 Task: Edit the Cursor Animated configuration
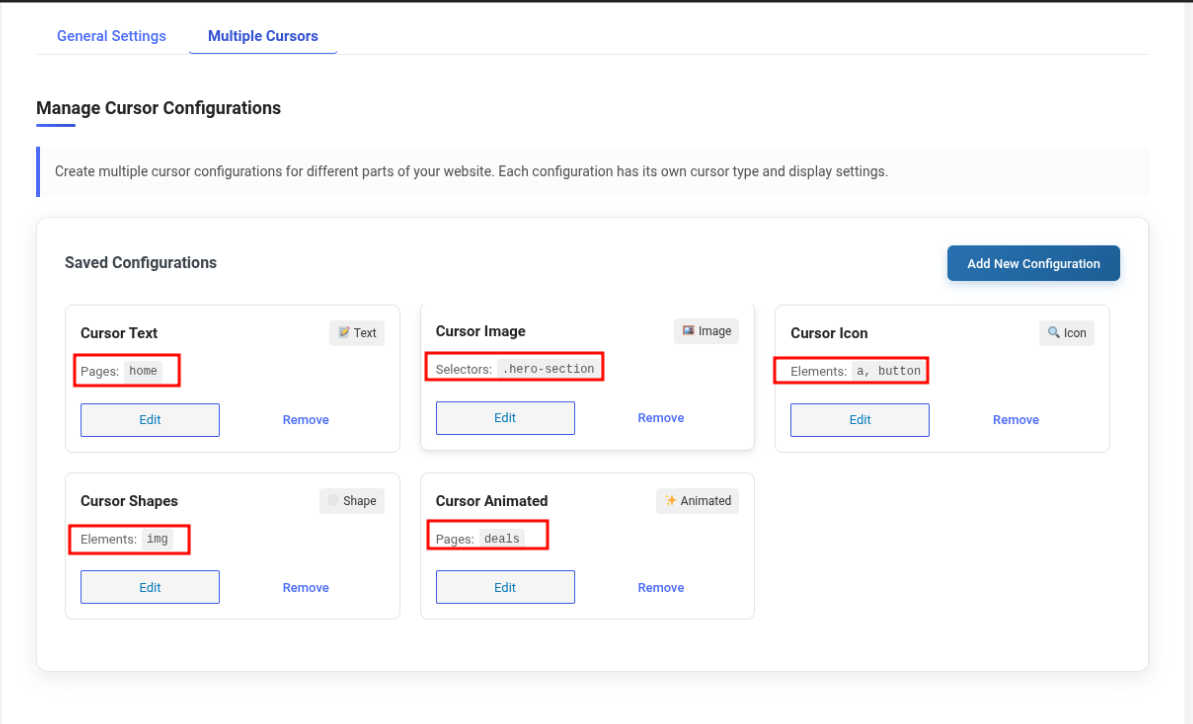tap(505, 587)
